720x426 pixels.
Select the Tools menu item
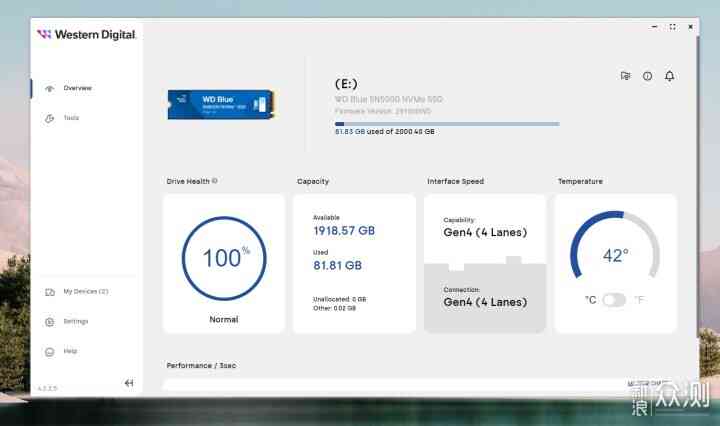coord(71,118)
